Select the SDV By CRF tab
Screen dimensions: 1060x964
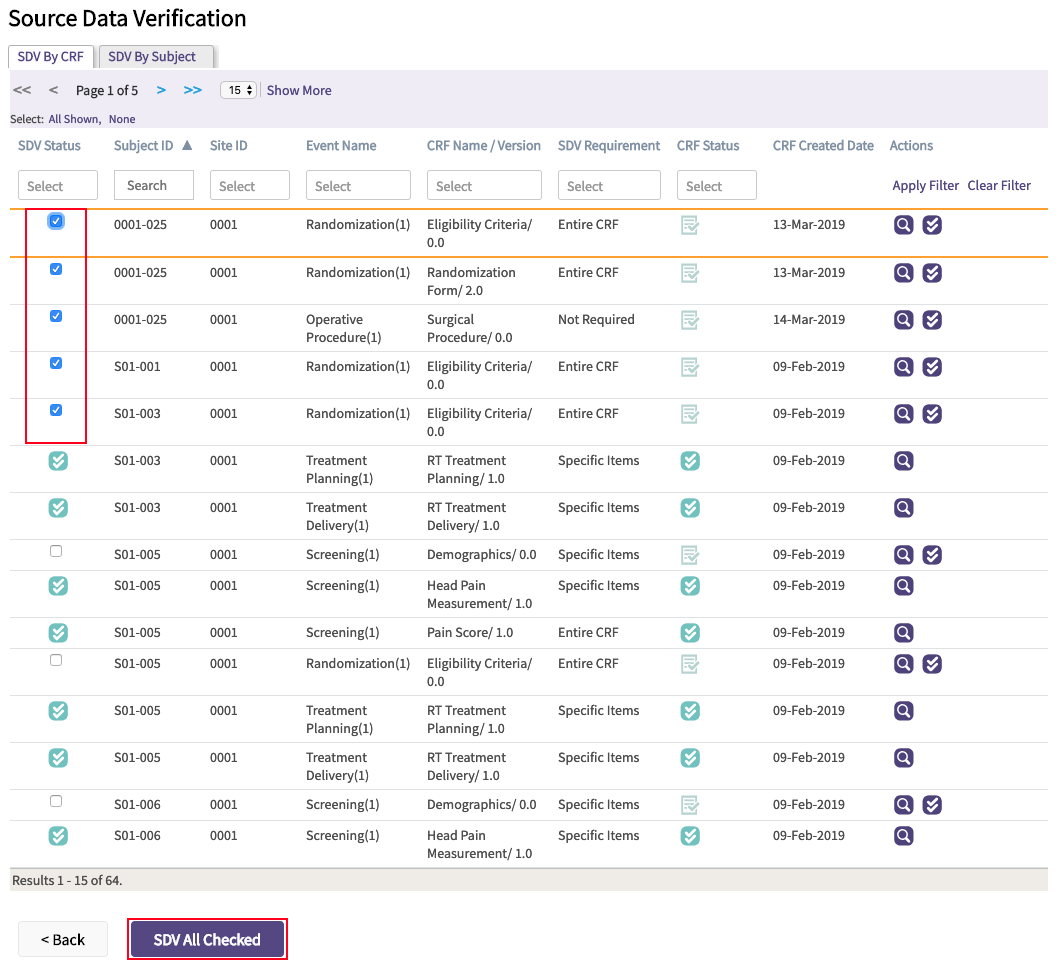(51, 57)
